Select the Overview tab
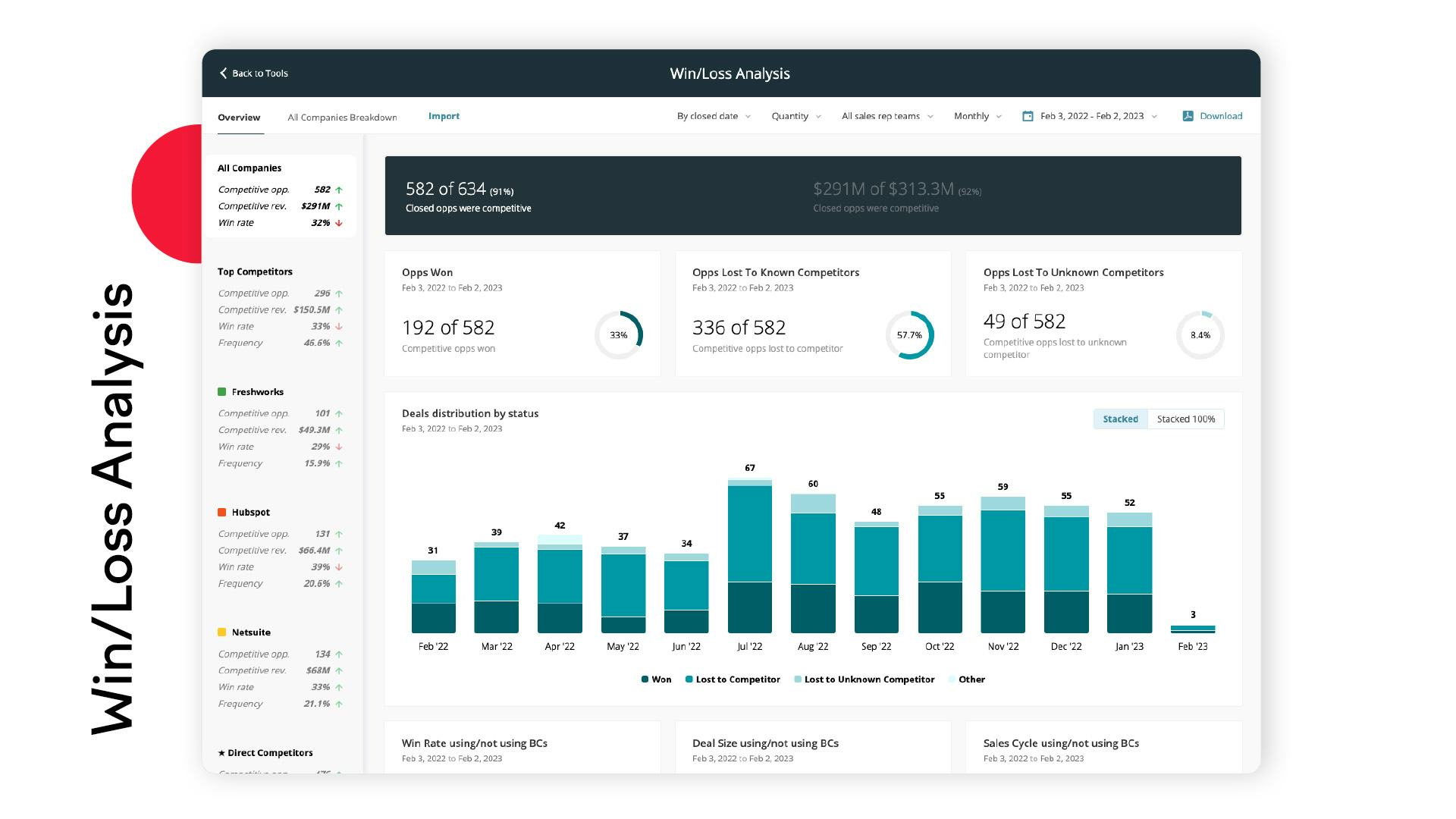The image size is (1456, 819). 239,118
